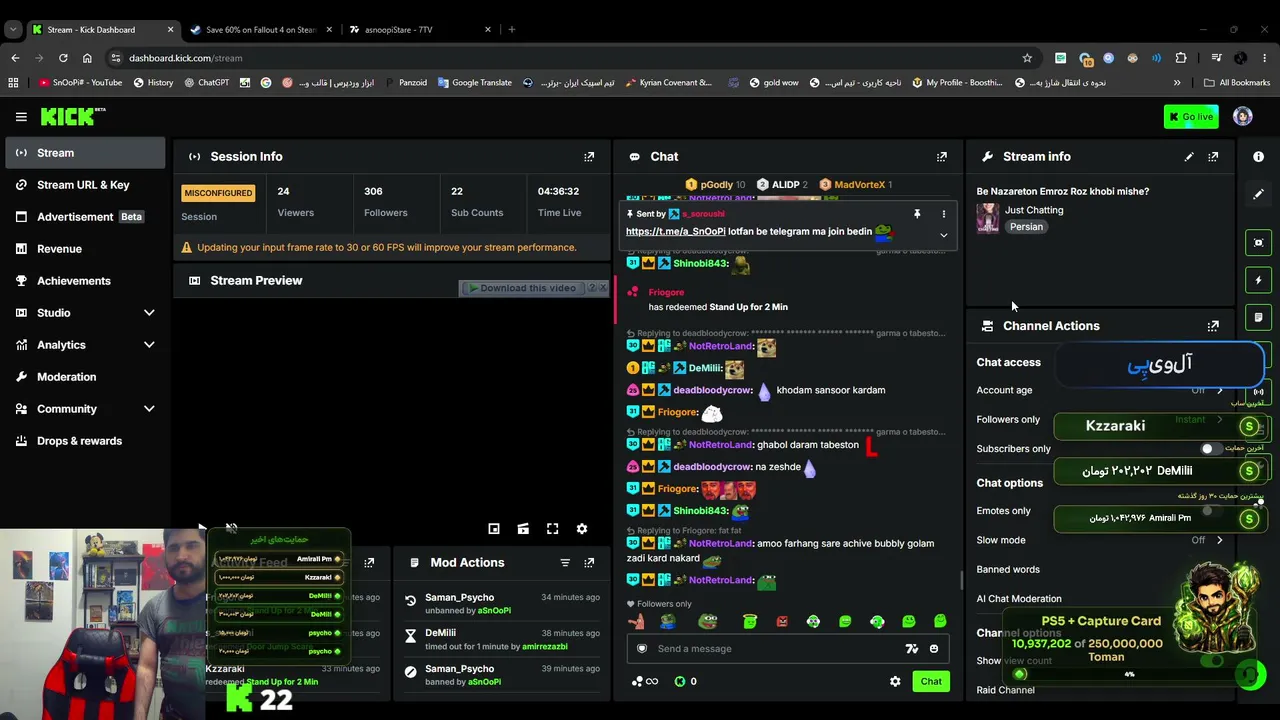Pop out the Channel Actions panel
Viewport: 1280px width, 720px height.
pos(1213,326)
